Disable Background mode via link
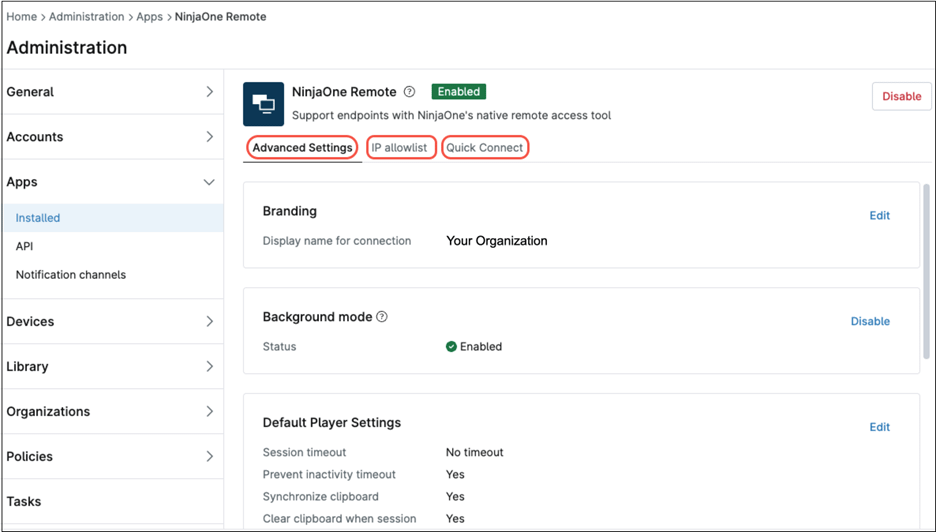Image resolution: width=936 pixels, height=532 pixels. coord(870,322)
